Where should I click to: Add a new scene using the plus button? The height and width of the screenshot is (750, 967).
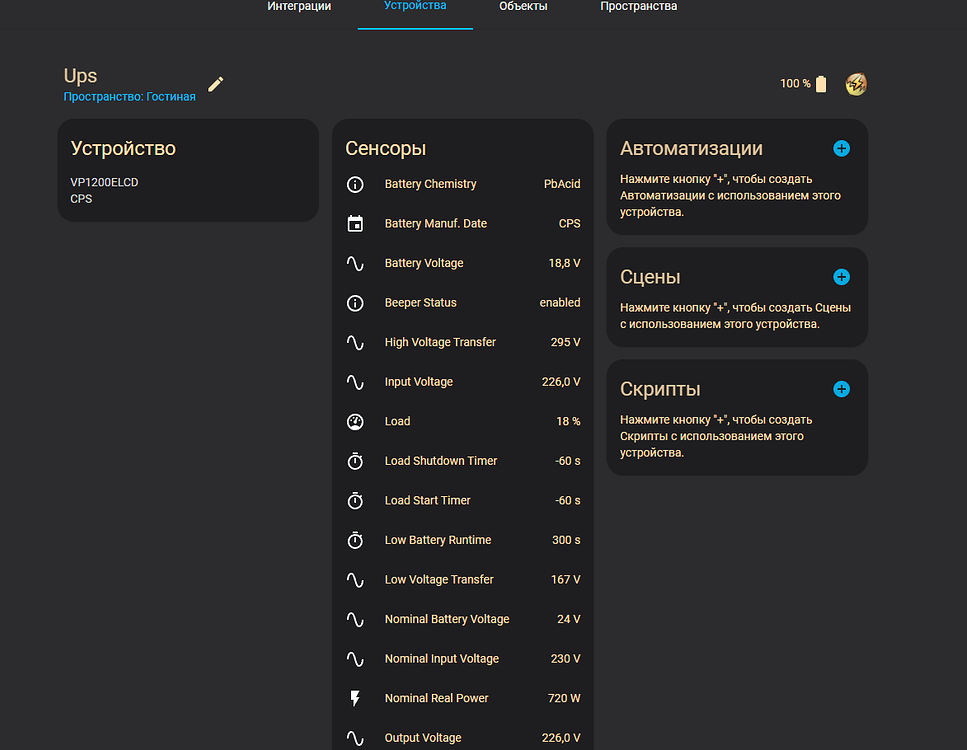tap(841, 277)
